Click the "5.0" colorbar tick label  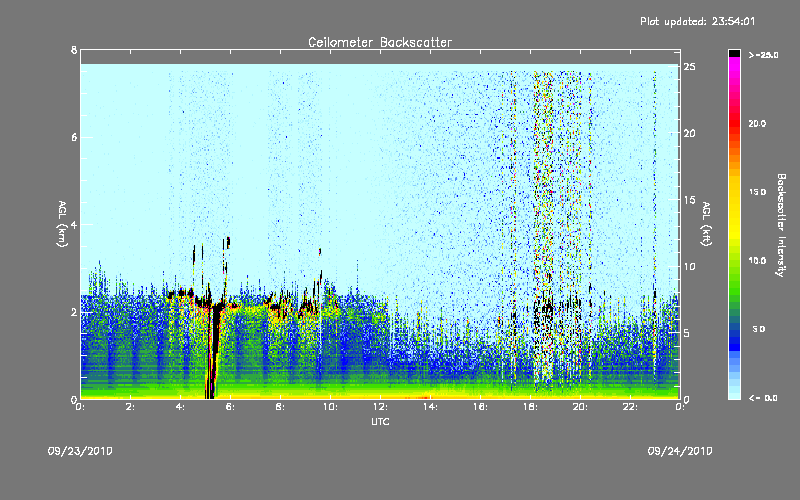759,329
